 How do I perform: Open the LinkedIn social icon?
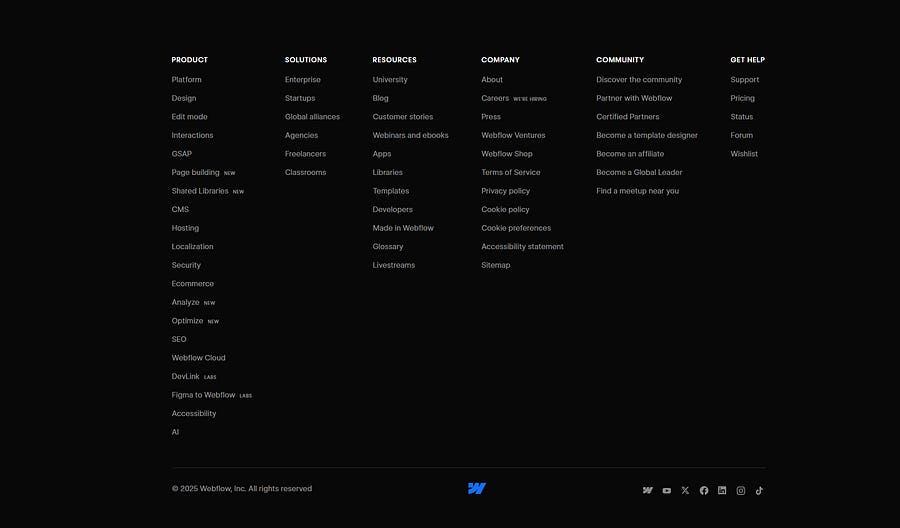tap(722, 490)
